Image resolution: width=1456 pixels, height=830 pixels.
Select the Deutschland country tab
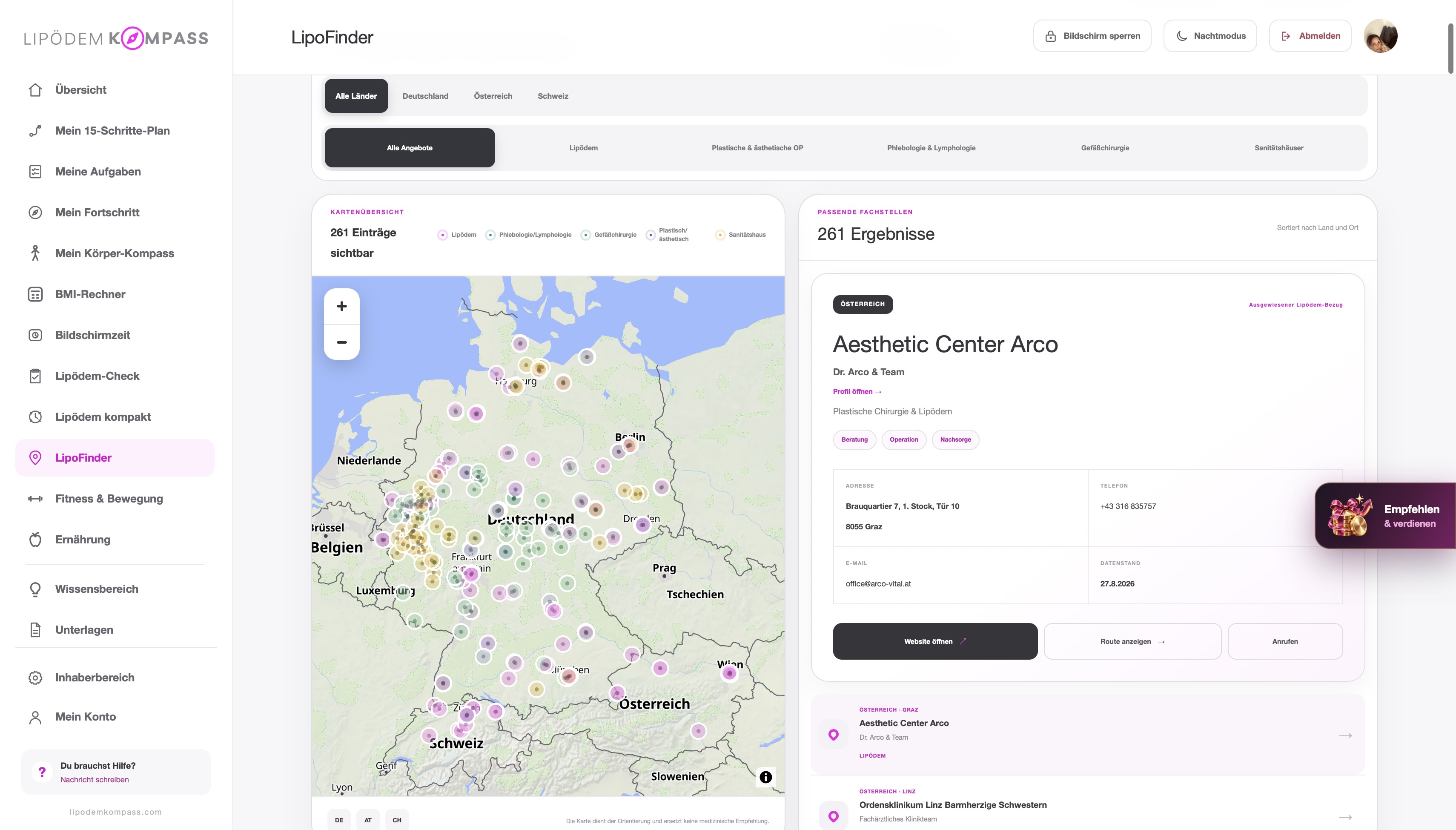click(x=425, y=96)
